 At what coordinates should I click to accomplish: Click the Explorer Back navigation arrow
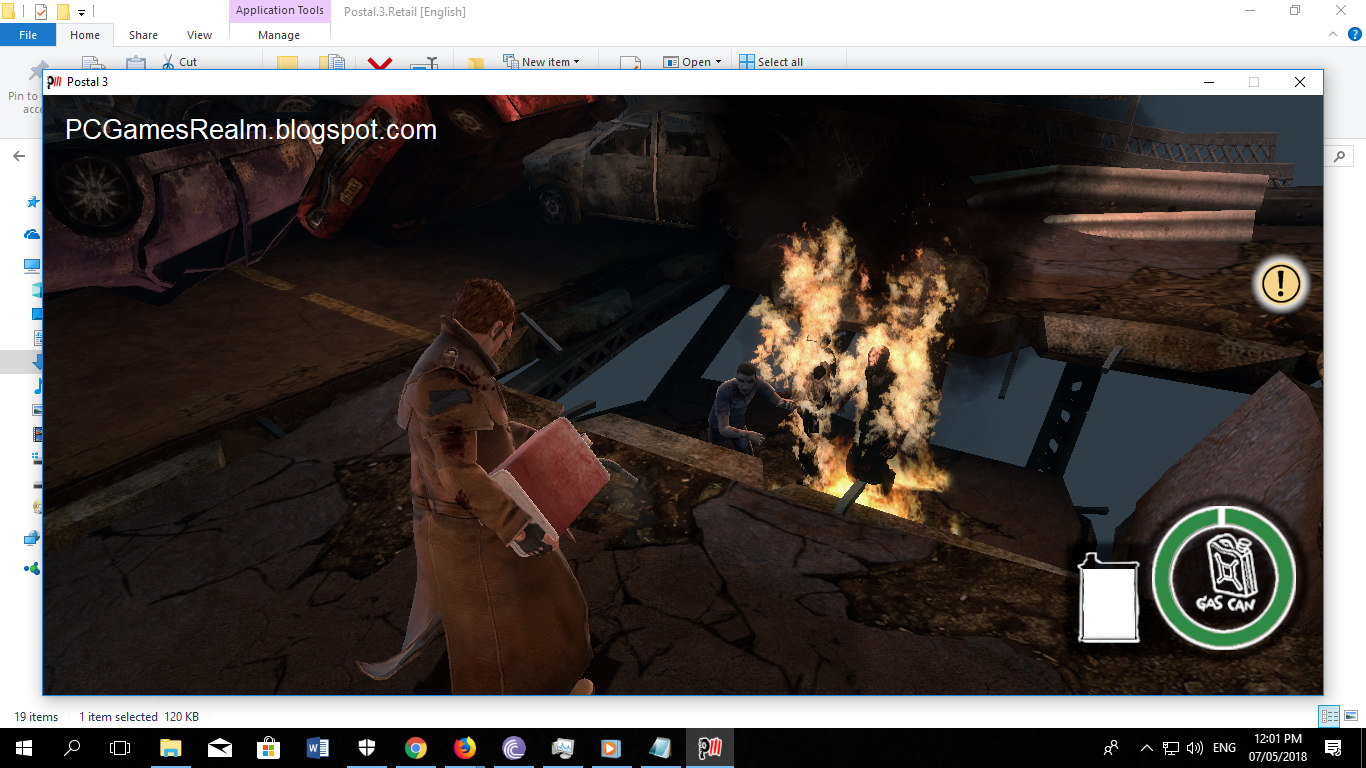click(19, 156)
